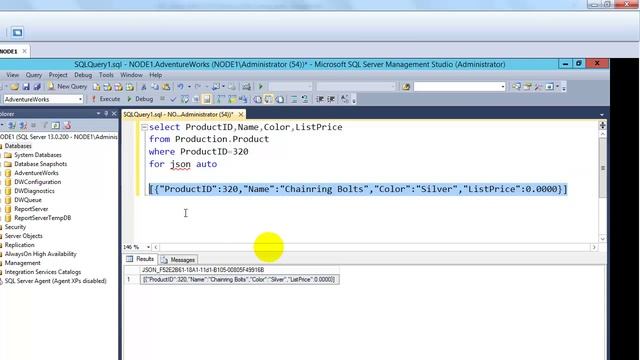Click the Comment out selected lines icon
This screenshot has height=360, width=640.
[x=293, y=99]
